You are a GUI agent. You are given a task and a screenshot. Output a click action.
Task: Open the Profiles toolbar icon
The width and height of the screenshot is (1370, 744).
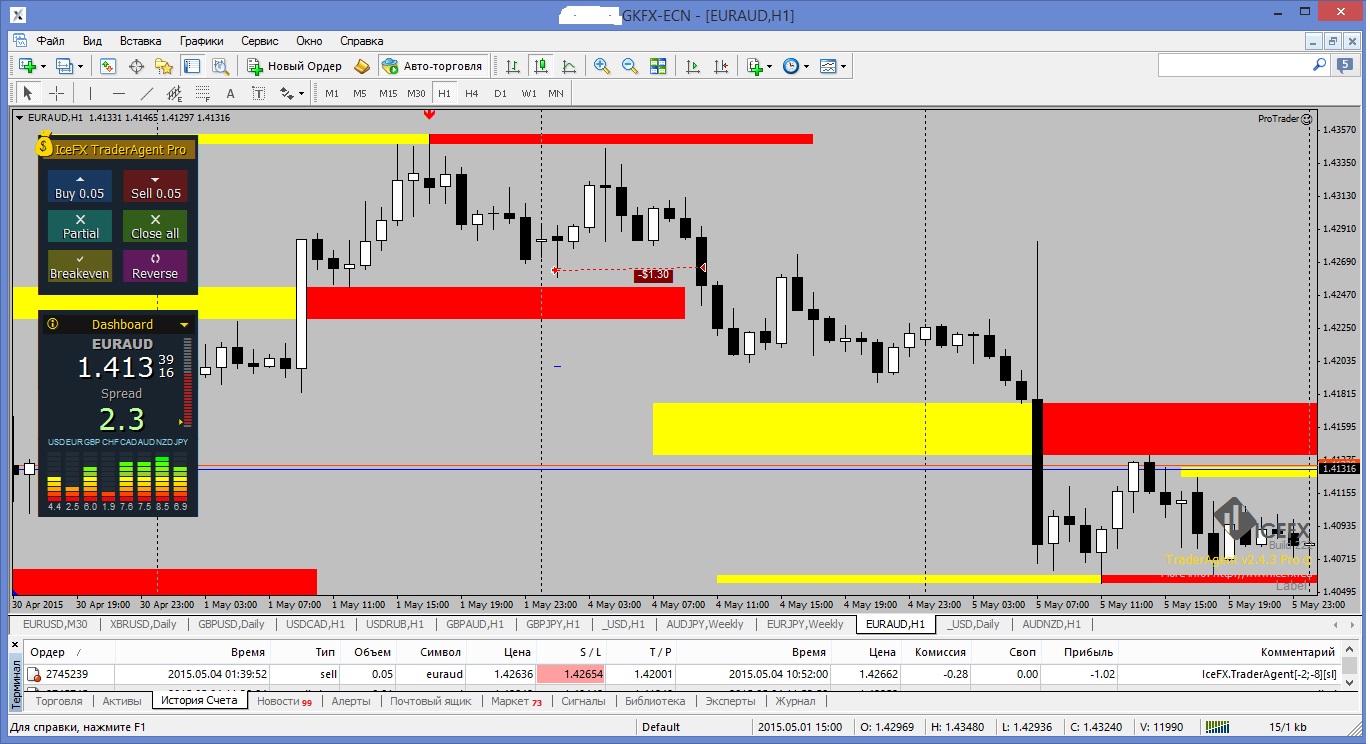64,66
